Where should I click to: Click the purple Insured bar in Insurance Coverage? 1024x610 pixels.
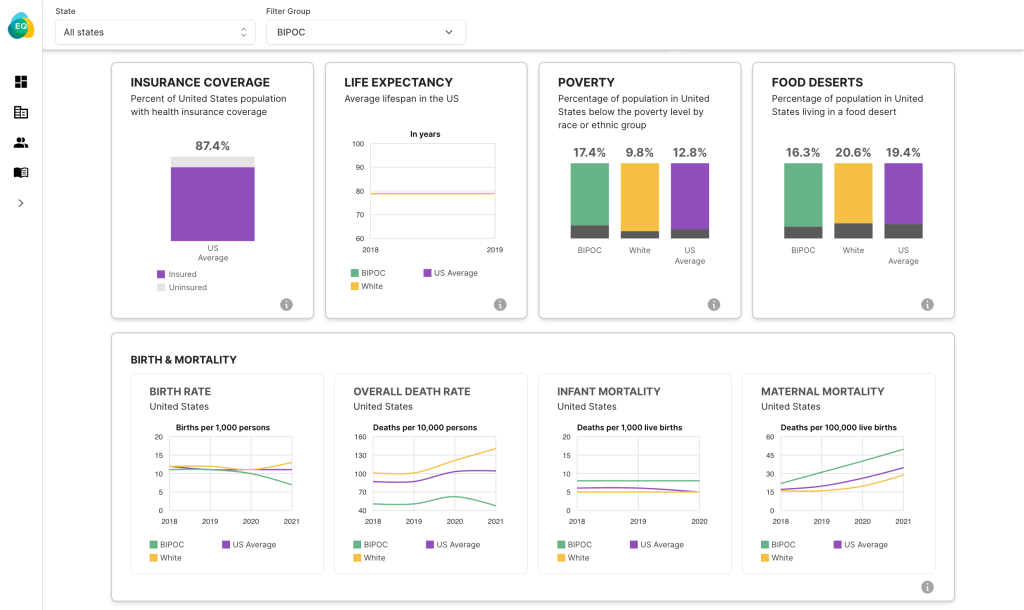[x=212, y=203]
